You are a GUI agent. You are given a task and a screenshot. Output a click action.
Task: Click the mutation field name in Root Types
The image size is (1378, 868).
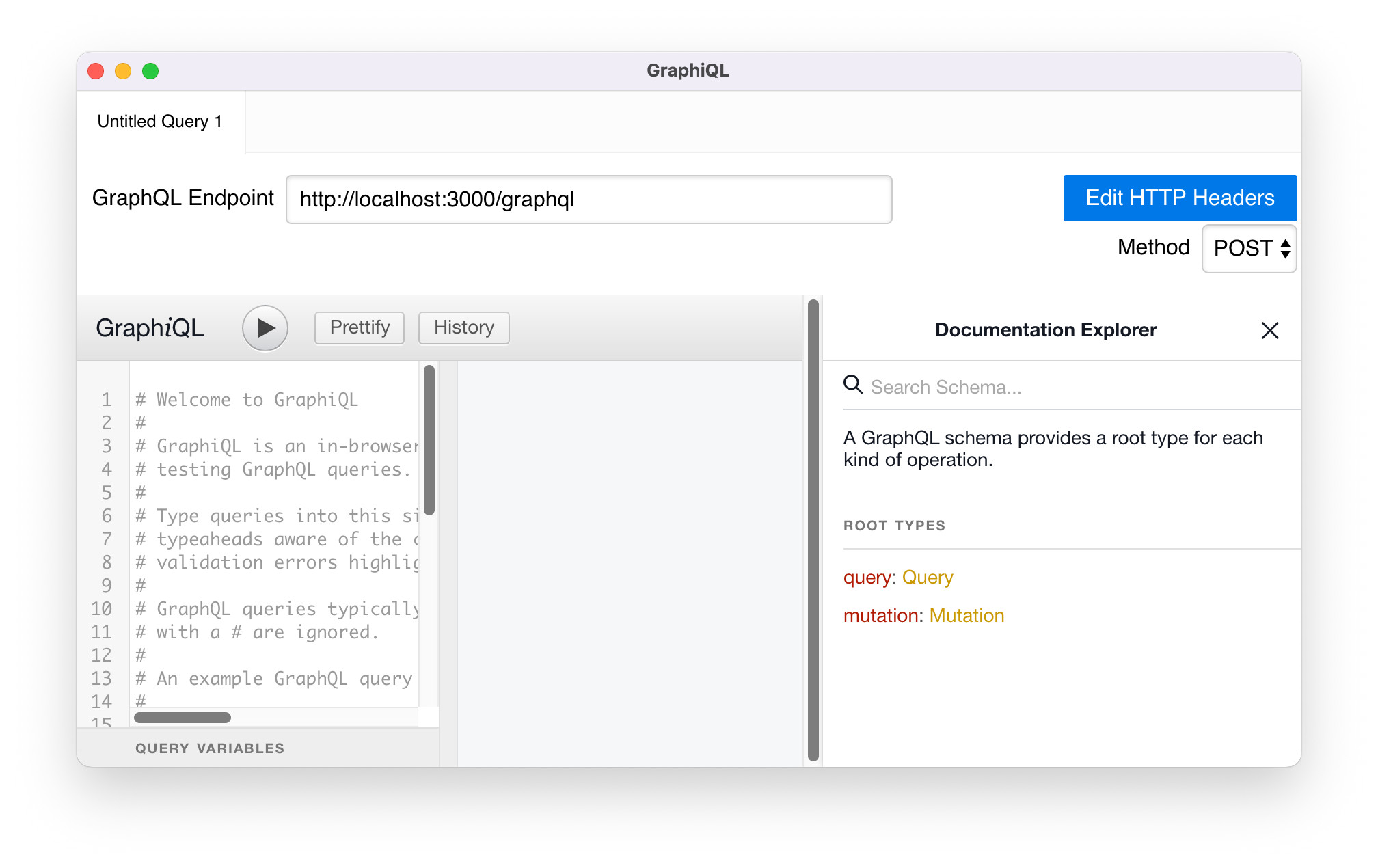click(880, 616)
